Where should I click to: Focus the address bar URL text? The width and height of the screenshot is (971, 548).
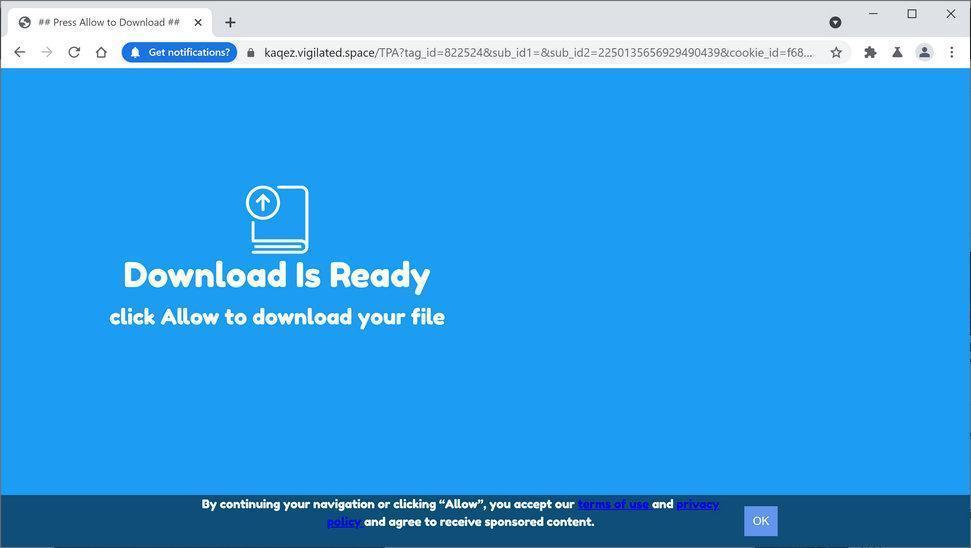[x=538, y=53]
